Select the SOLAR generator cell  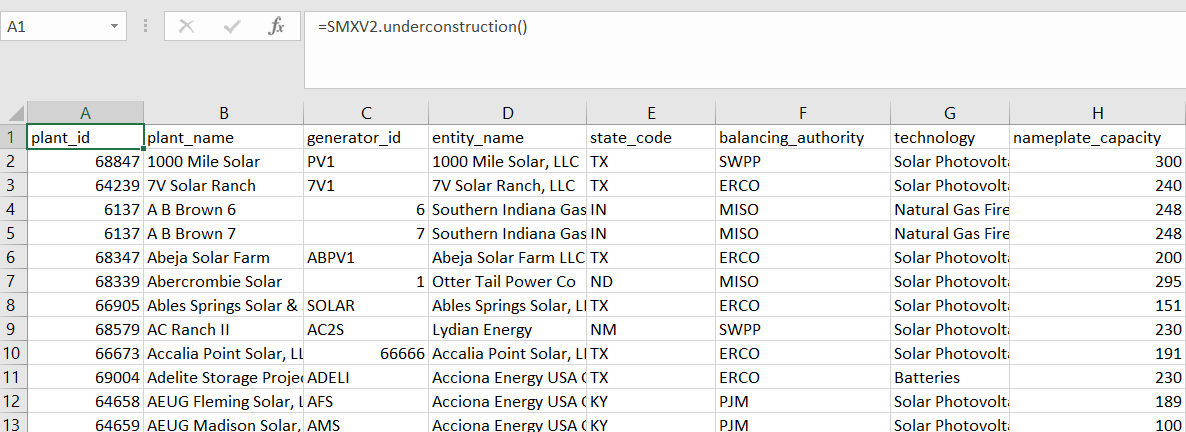point(366,305)
